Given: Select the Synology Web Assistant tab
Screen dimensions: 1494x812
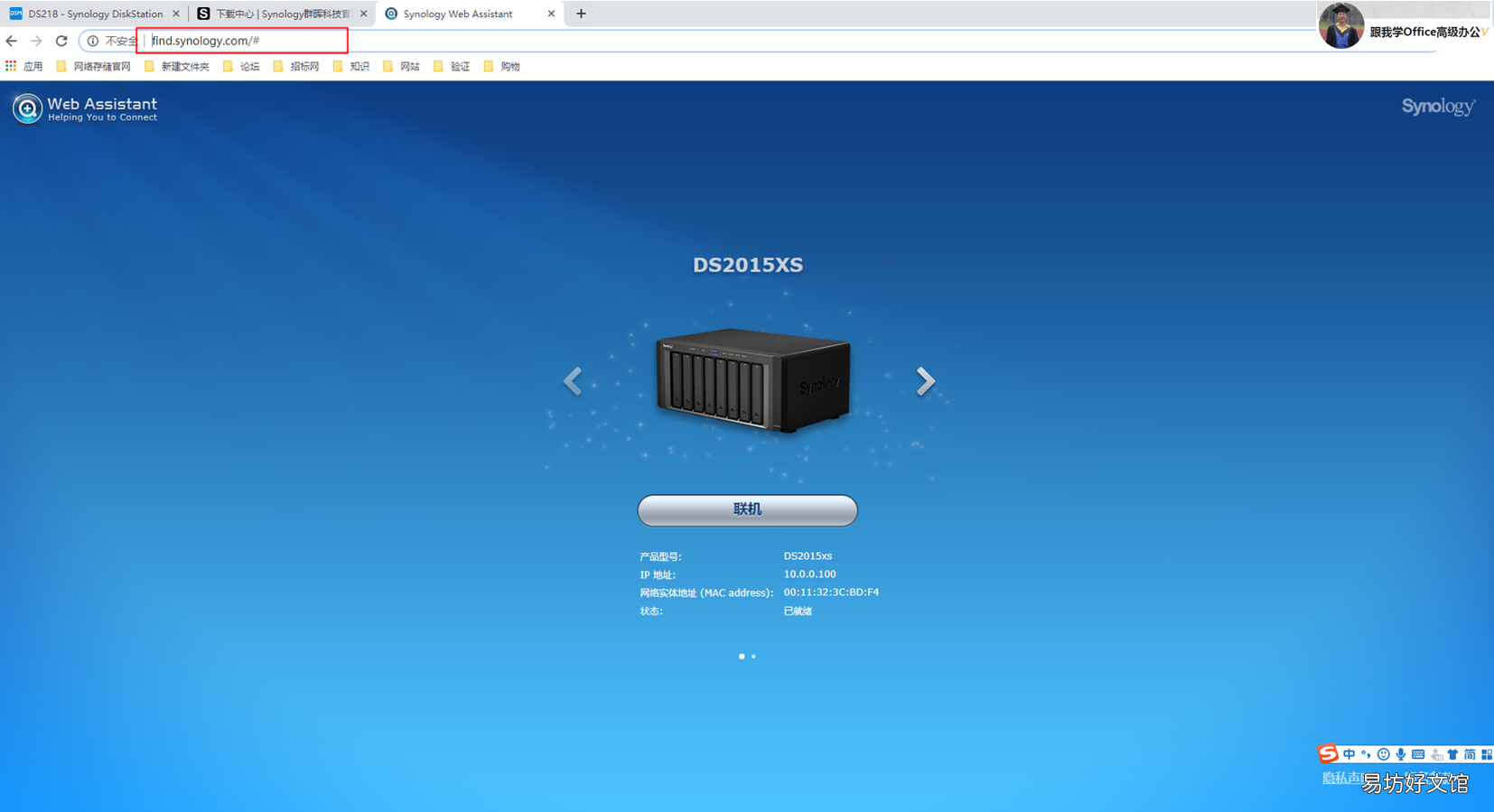Looking at the screenshot, I should point(470,14).
